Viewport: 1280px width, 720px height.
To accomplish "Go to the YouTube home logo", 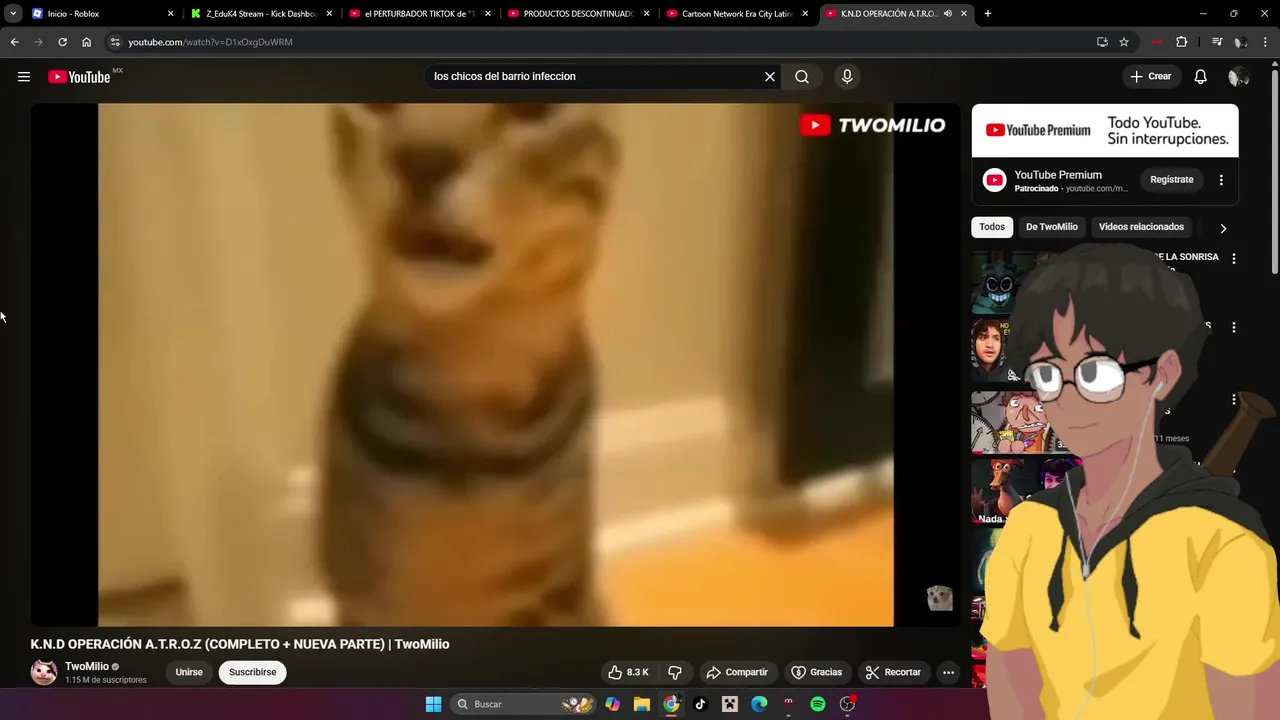I will (79, 77).
